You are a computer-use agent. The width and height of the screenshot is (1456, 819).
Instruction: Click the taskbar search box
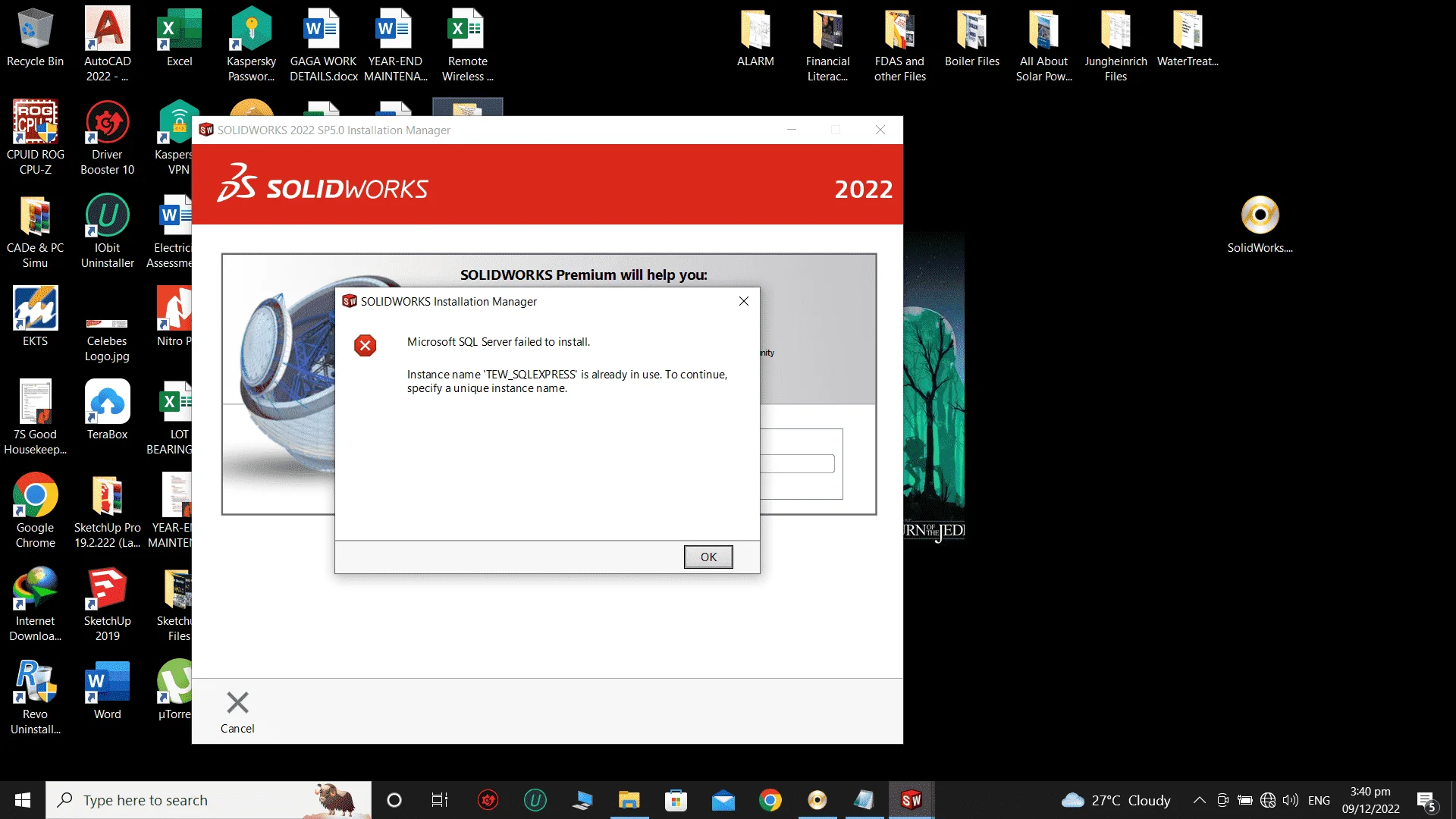209,800
